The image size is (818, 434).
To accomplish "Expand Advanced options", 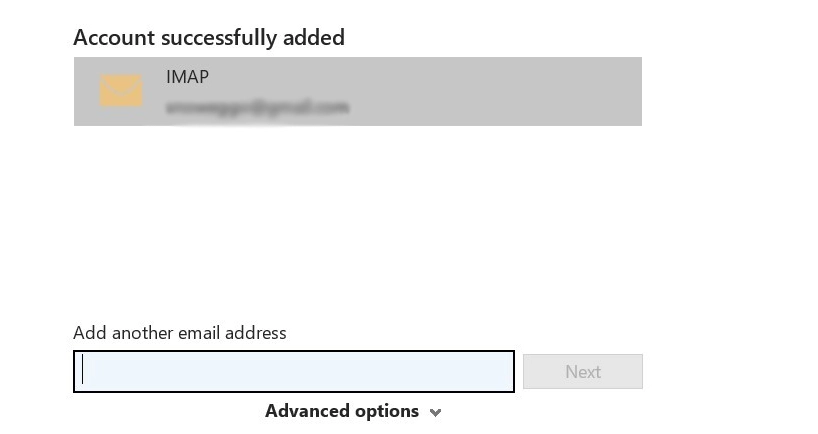I will (x=342, y=411).
